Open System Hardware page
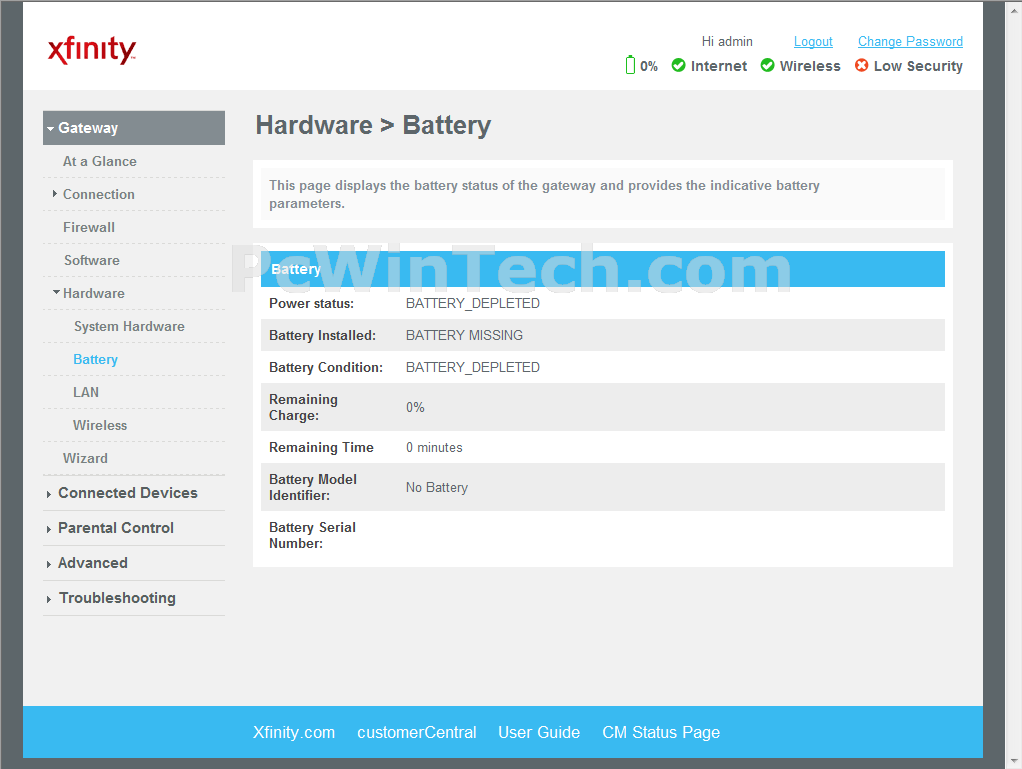Viewport: 1022px width, 769px height. 129,326
